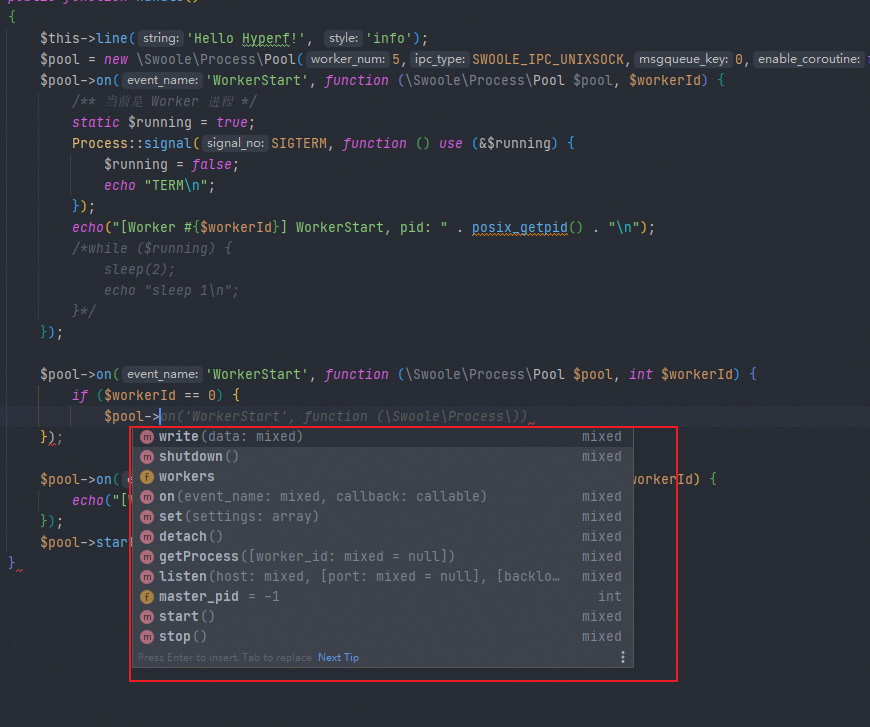Choose the set(settings: array) suggestion
The width and height of the screenshot is (870, 727).
point(383,517)
